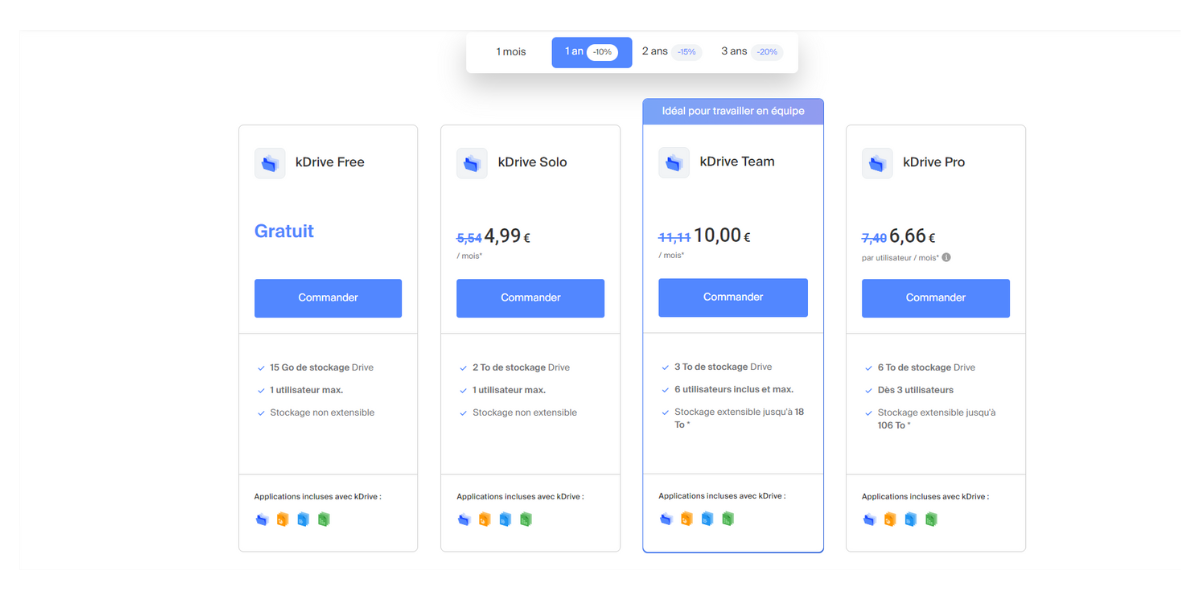Click "par utilisateur / mois*" in kDrive Pro

[x=899, y=257]
